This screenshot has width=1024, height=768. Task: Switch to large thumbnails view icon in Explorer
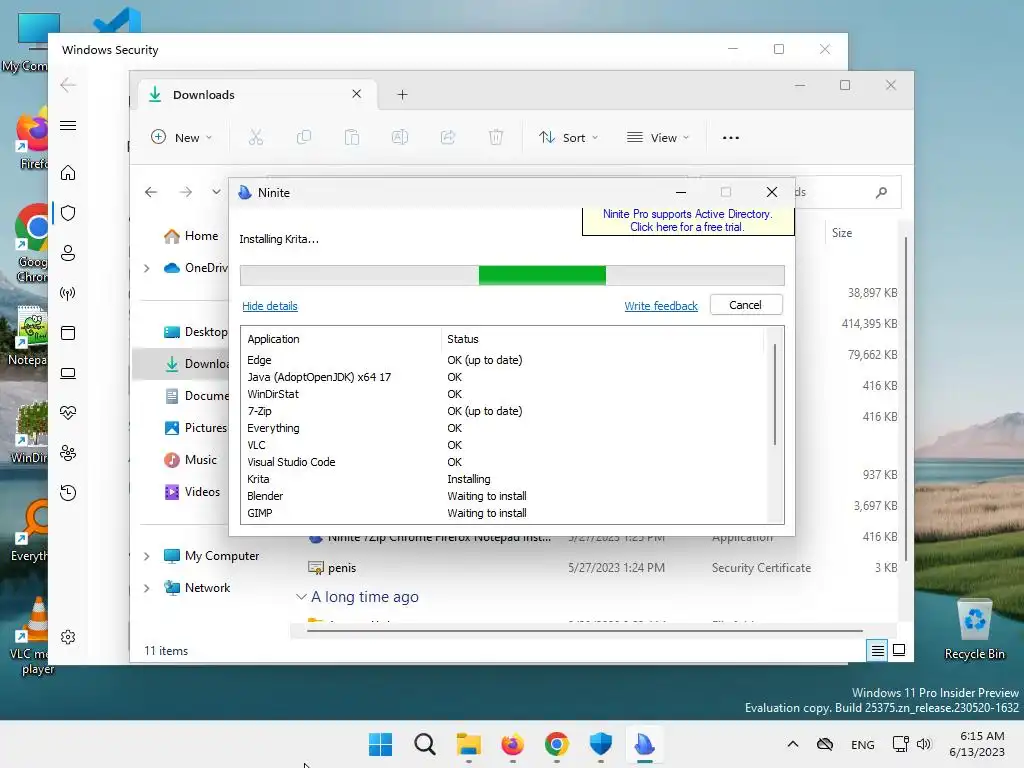(x=899, y=650)
